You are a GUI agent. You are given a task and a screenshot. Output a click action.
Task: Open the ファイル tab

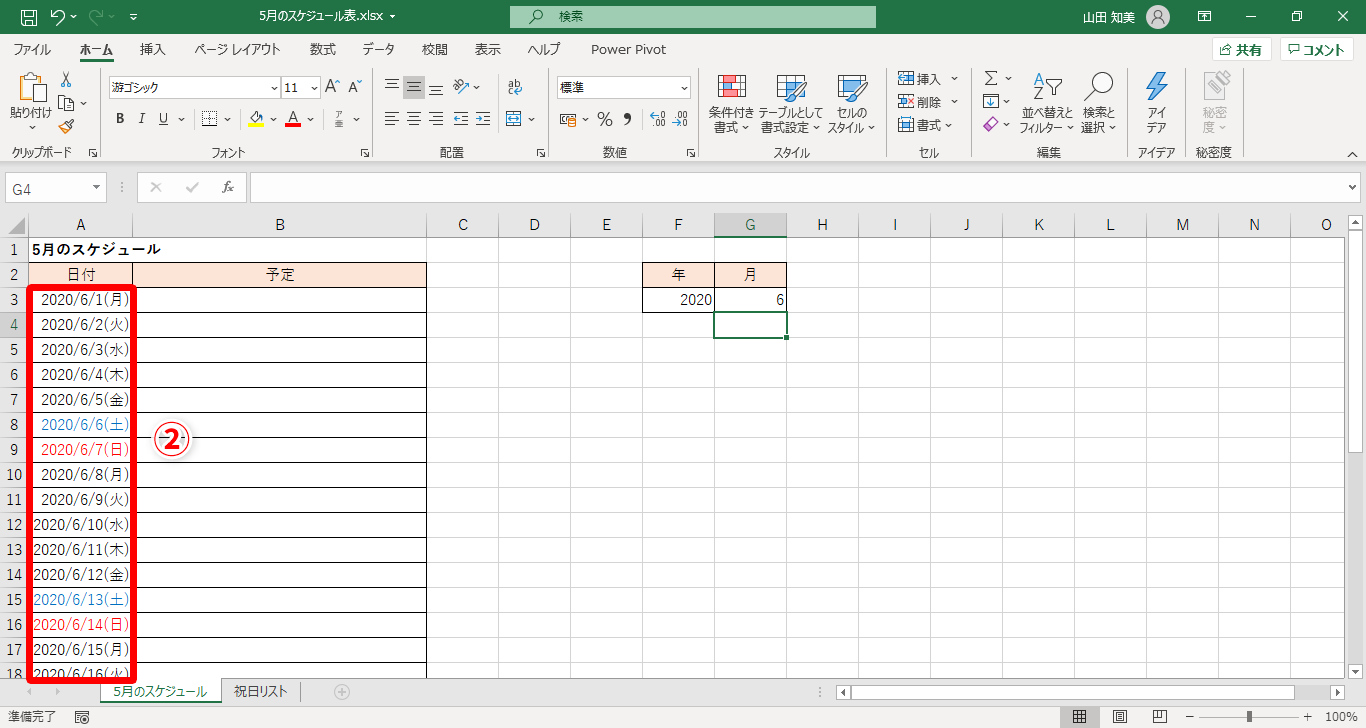pos(32,49)
